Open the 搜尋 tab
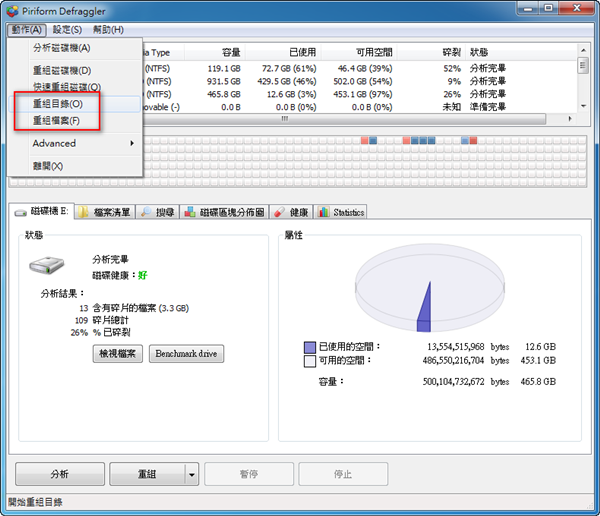This screenshot has height=516, width=600. pos(157,212)
